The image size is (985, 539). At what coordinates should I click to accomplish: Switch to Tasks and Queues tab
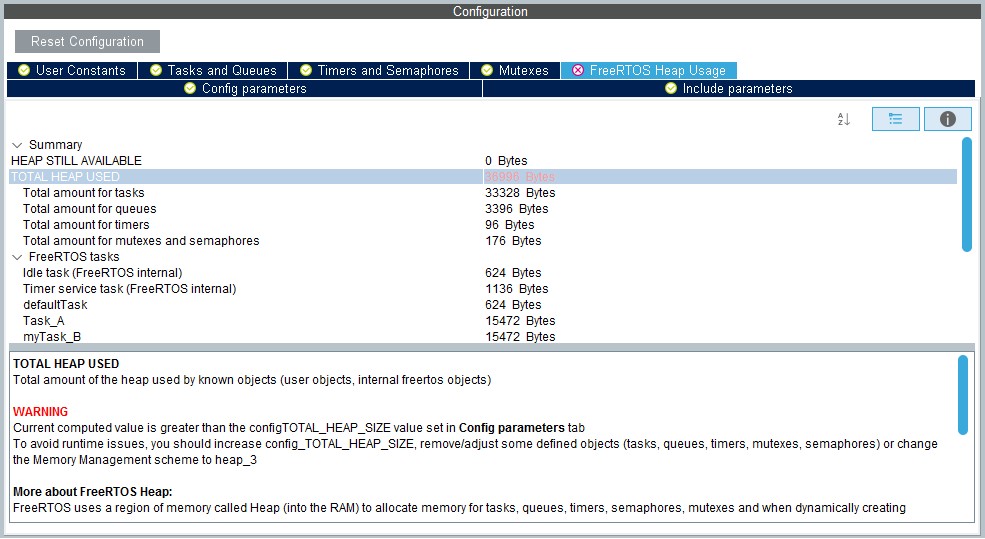click(214, 70)
